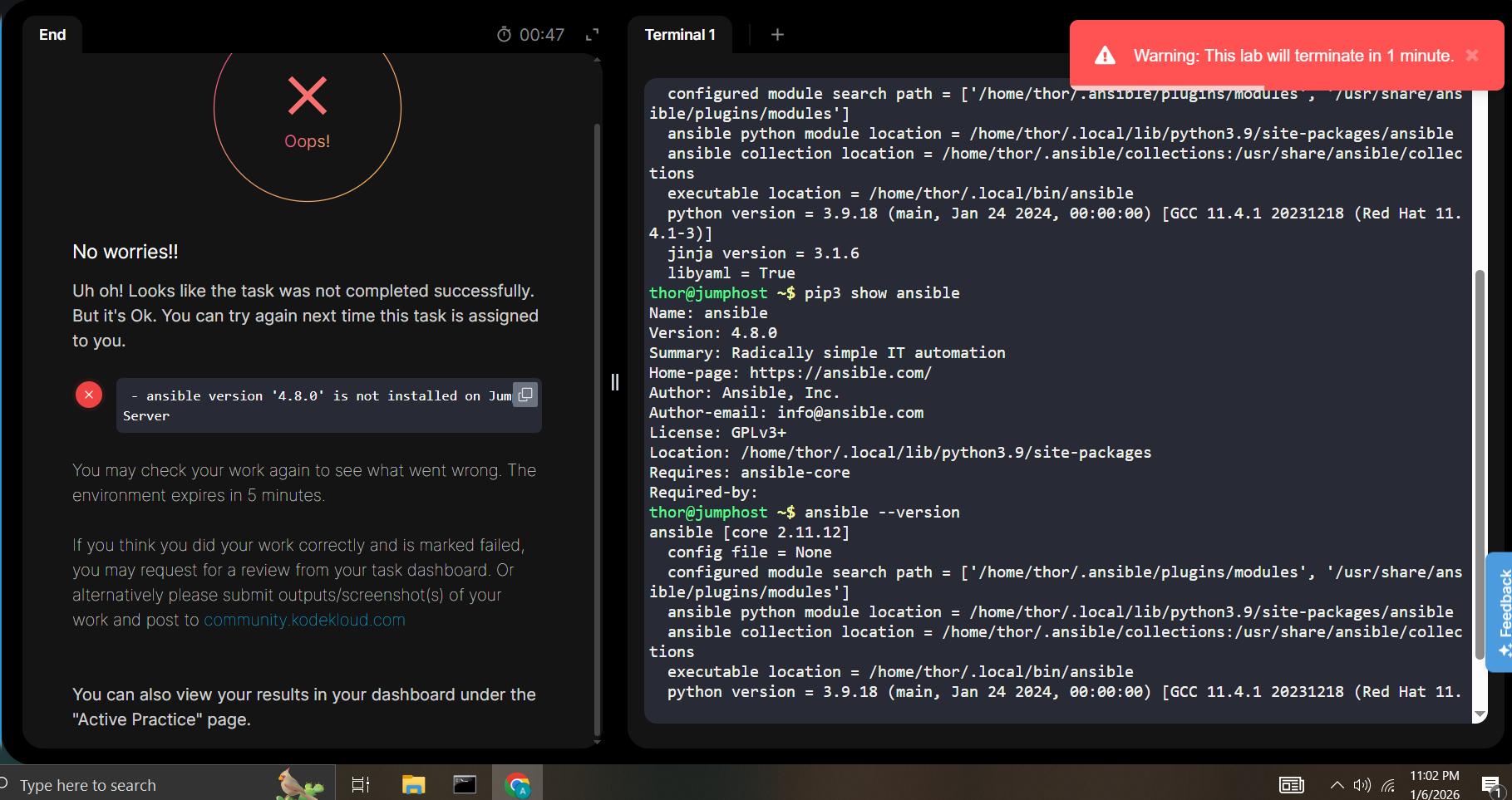Open File Explorer from taskbar
Image resolution: width=1512 pixels, height=800 pixels.
point(413,784)
